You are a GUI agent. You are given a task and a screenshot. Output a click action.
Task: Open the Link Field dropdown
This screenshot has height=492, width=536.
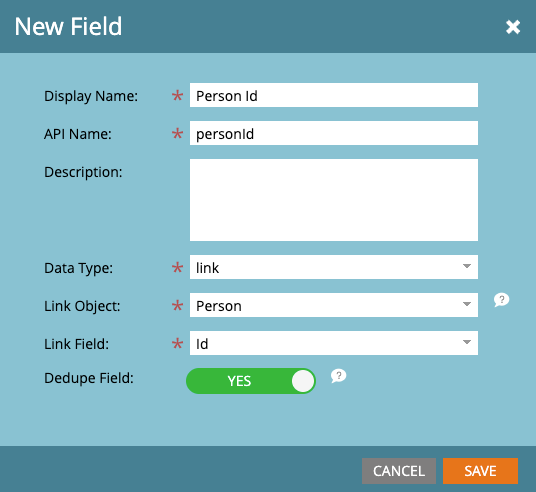[334, 343]
